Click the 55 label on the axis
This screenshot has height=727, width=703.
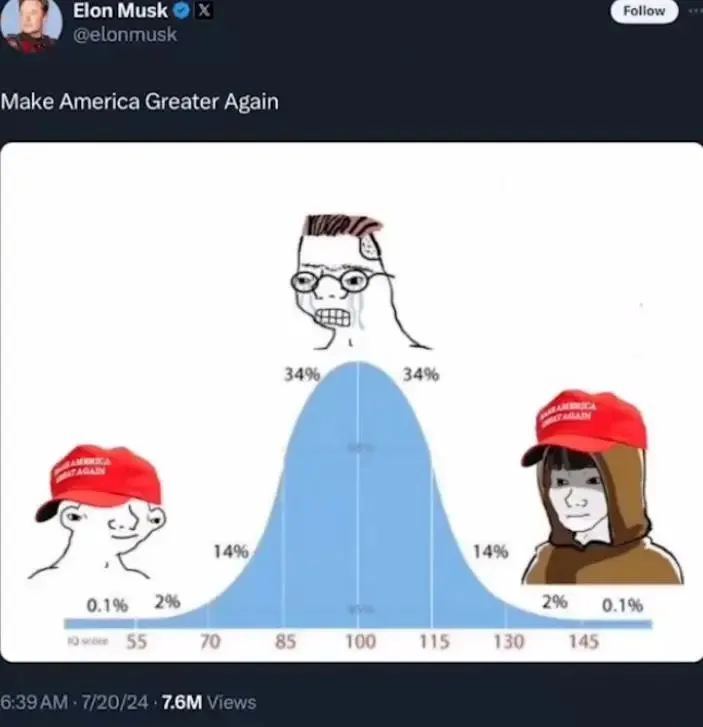[x=137, y=642]
